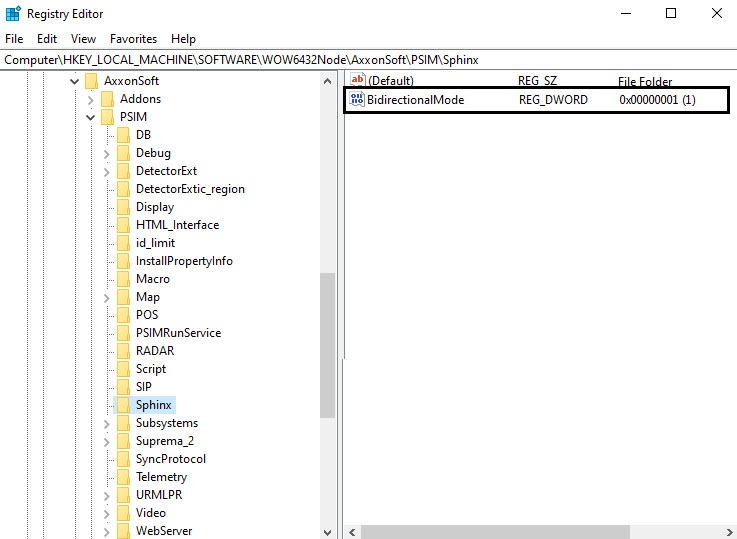Maximize the Registry Editor window
This screenshot has height=539, width=737.
tap(671, 13)
